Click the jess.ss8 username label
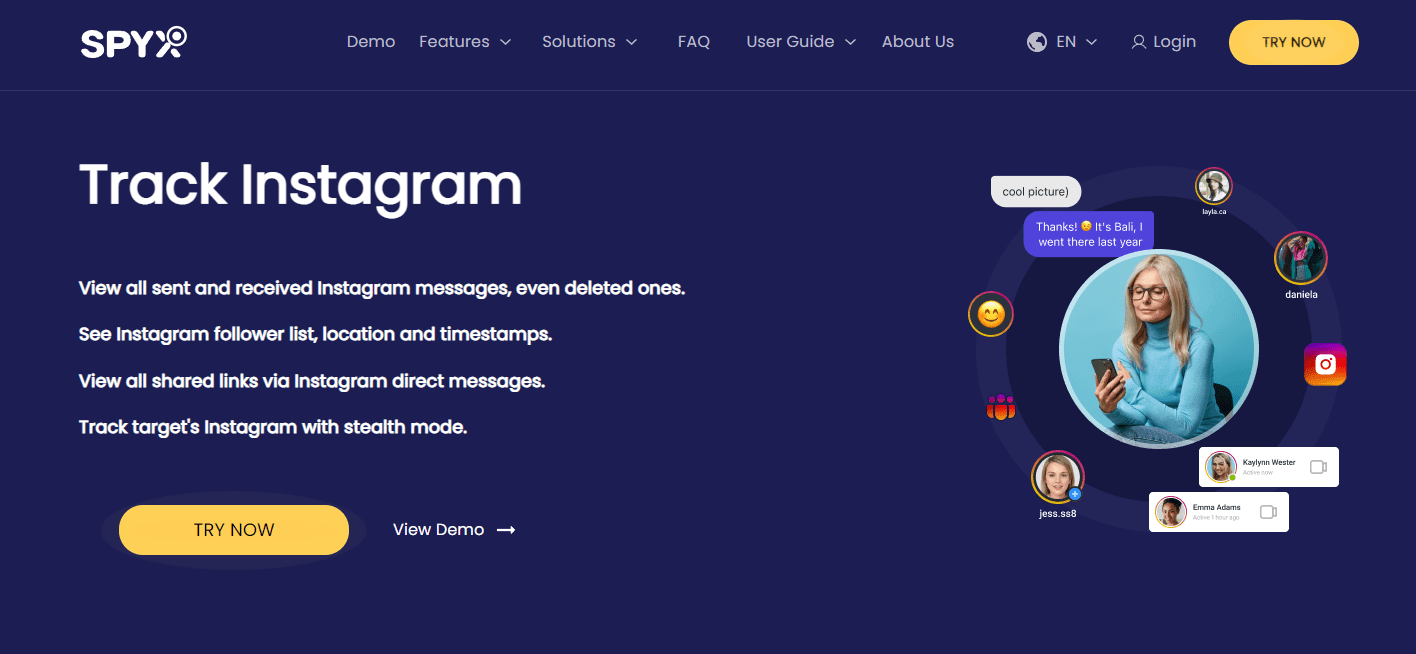This screenshot has width=1416, height=654. click(1058, 514)
